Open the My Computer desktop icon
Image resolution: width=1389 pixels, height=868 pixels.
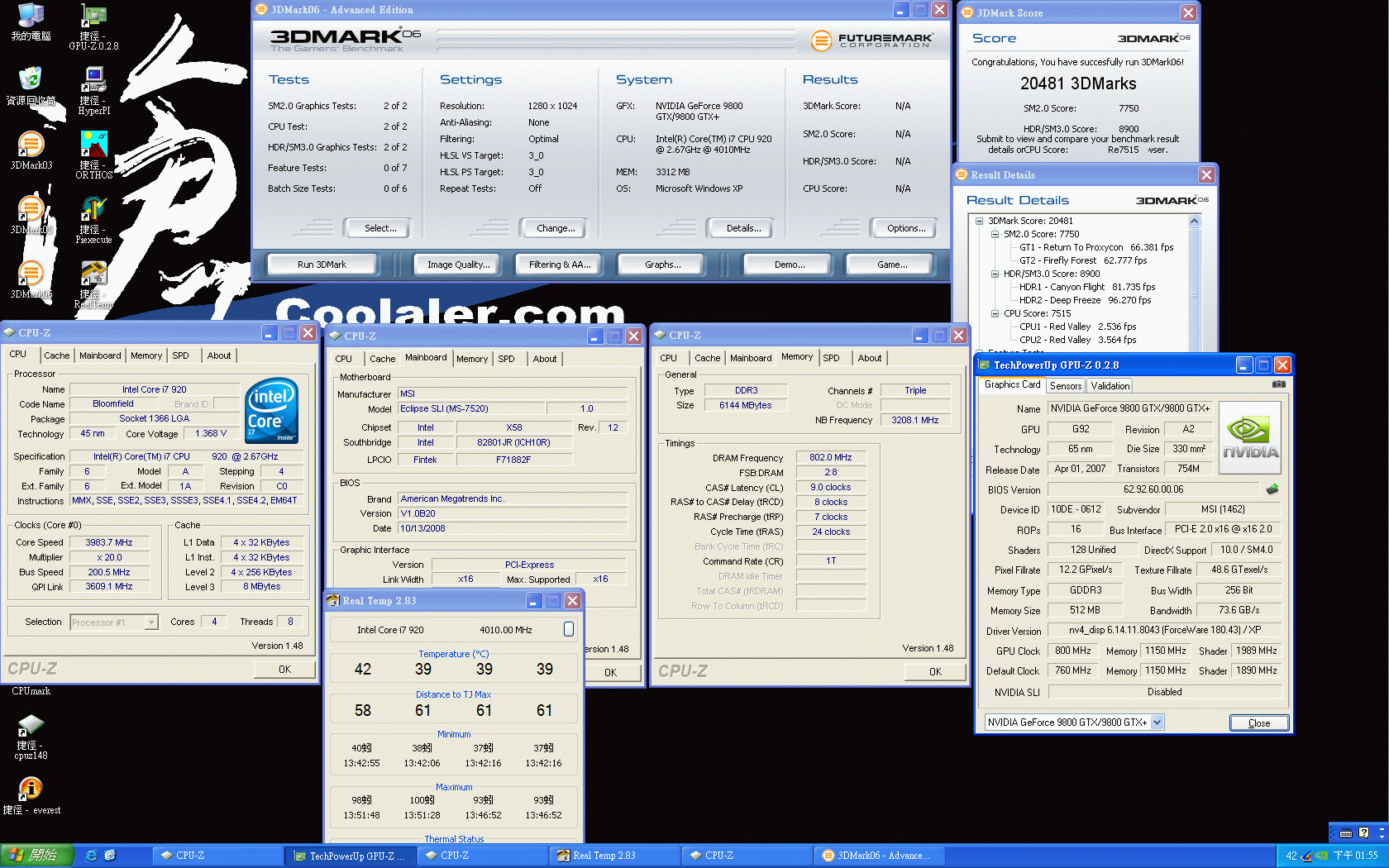tap(31, 21)
